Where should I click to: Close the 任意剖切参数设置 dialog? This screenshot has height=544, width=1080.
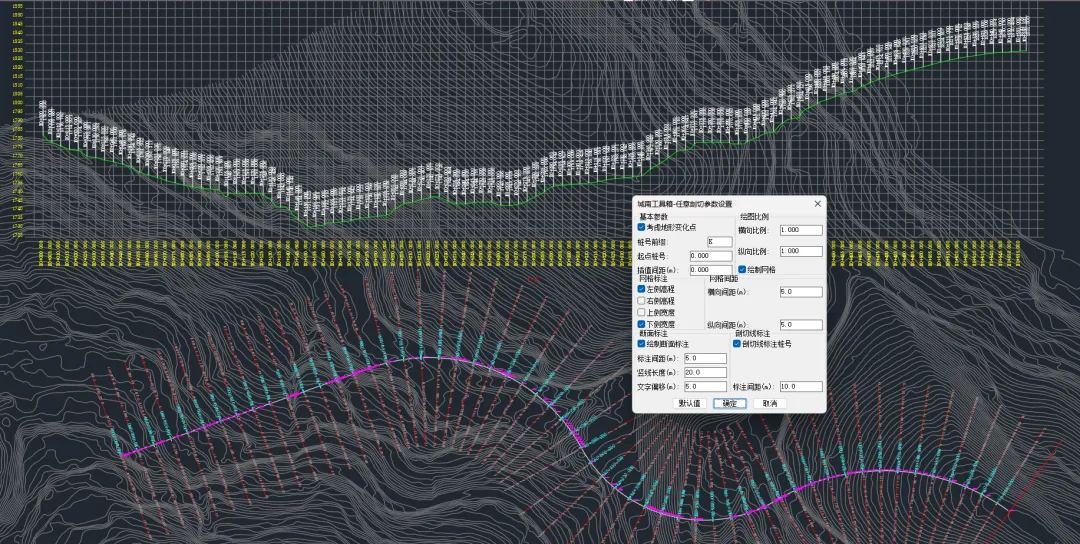point(818,204)
